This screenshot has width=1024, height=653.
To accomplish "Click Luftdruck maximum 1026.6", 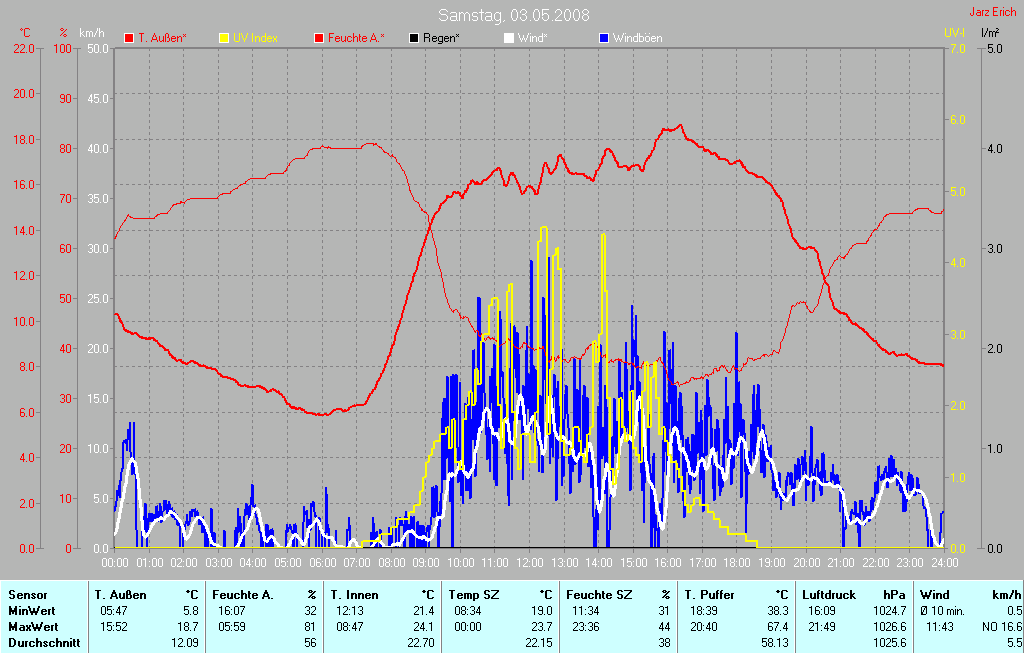I will [889, 627].
